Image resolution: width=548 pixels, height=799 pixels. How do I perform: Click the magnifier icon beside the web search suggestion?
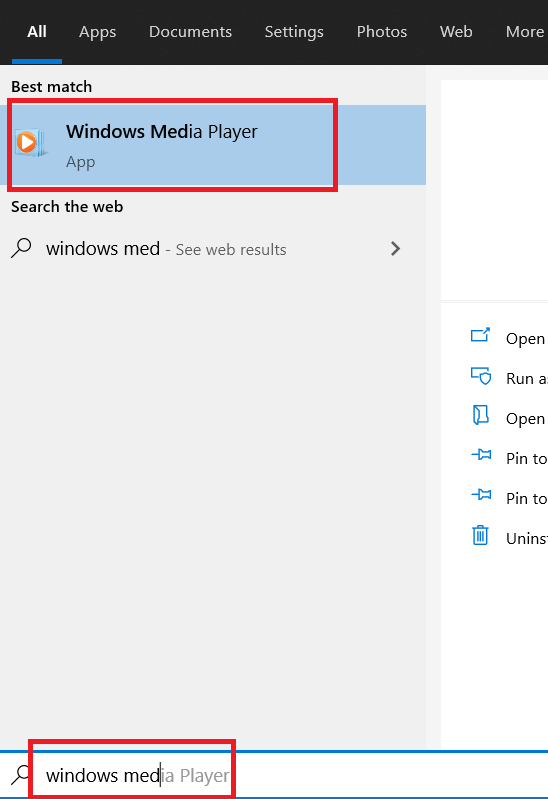21,248
